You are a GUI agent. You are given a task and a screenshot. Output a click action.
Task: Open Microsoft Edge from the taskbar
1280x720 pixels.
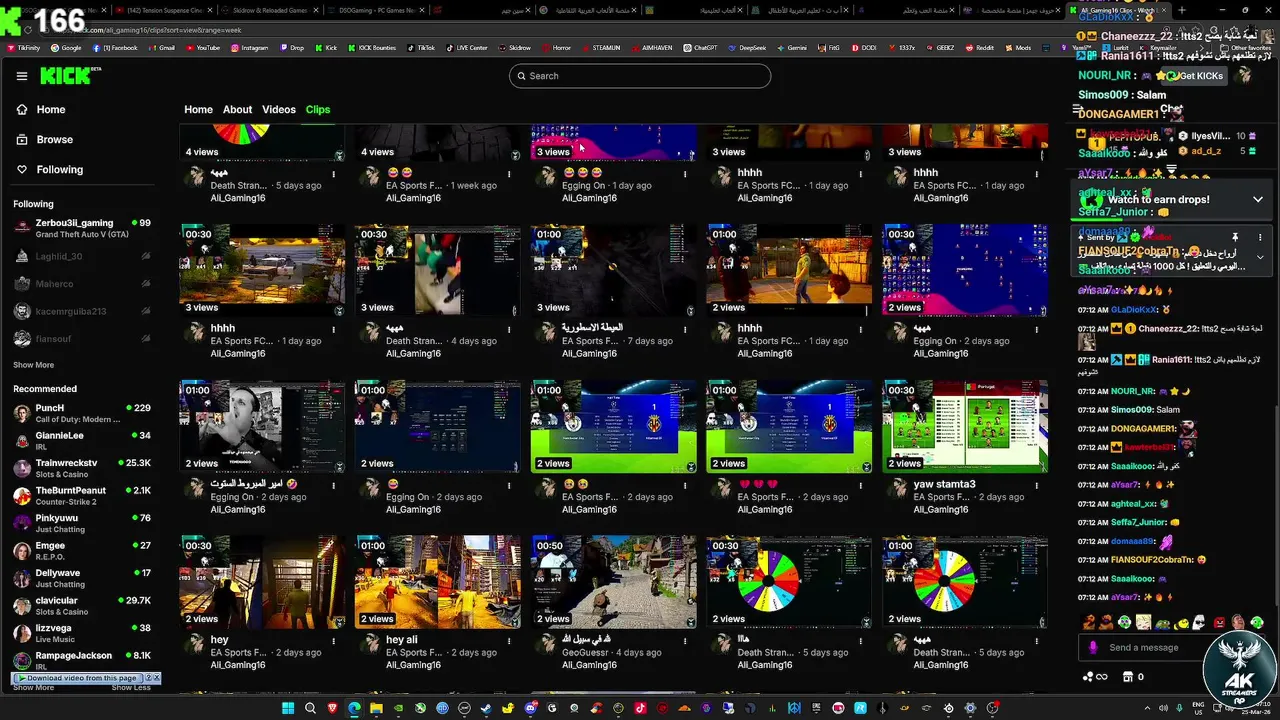(x=354, y=708)
